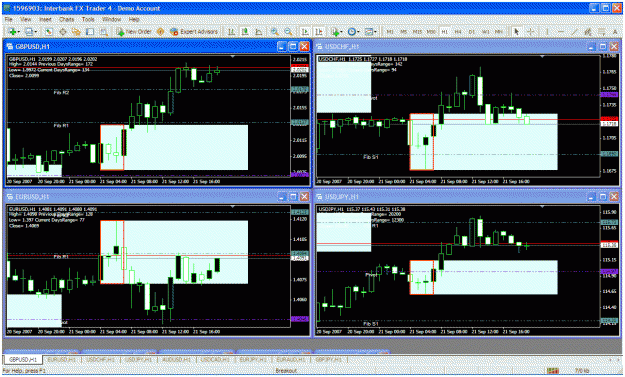Open the Strategy Tester icon
The image size is (625, 377).
point(104,31)
